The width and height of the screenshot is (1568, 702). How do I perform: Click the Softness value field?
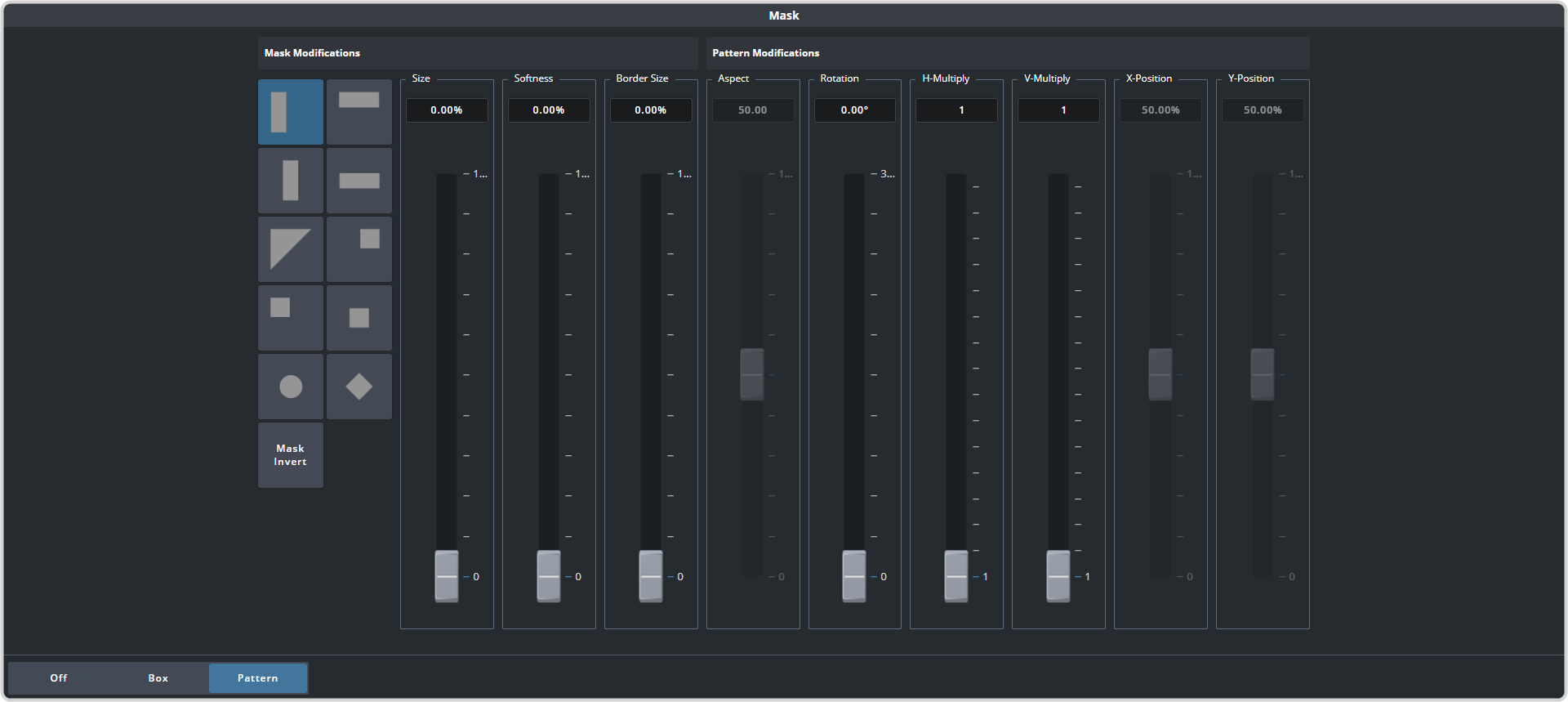549,110
